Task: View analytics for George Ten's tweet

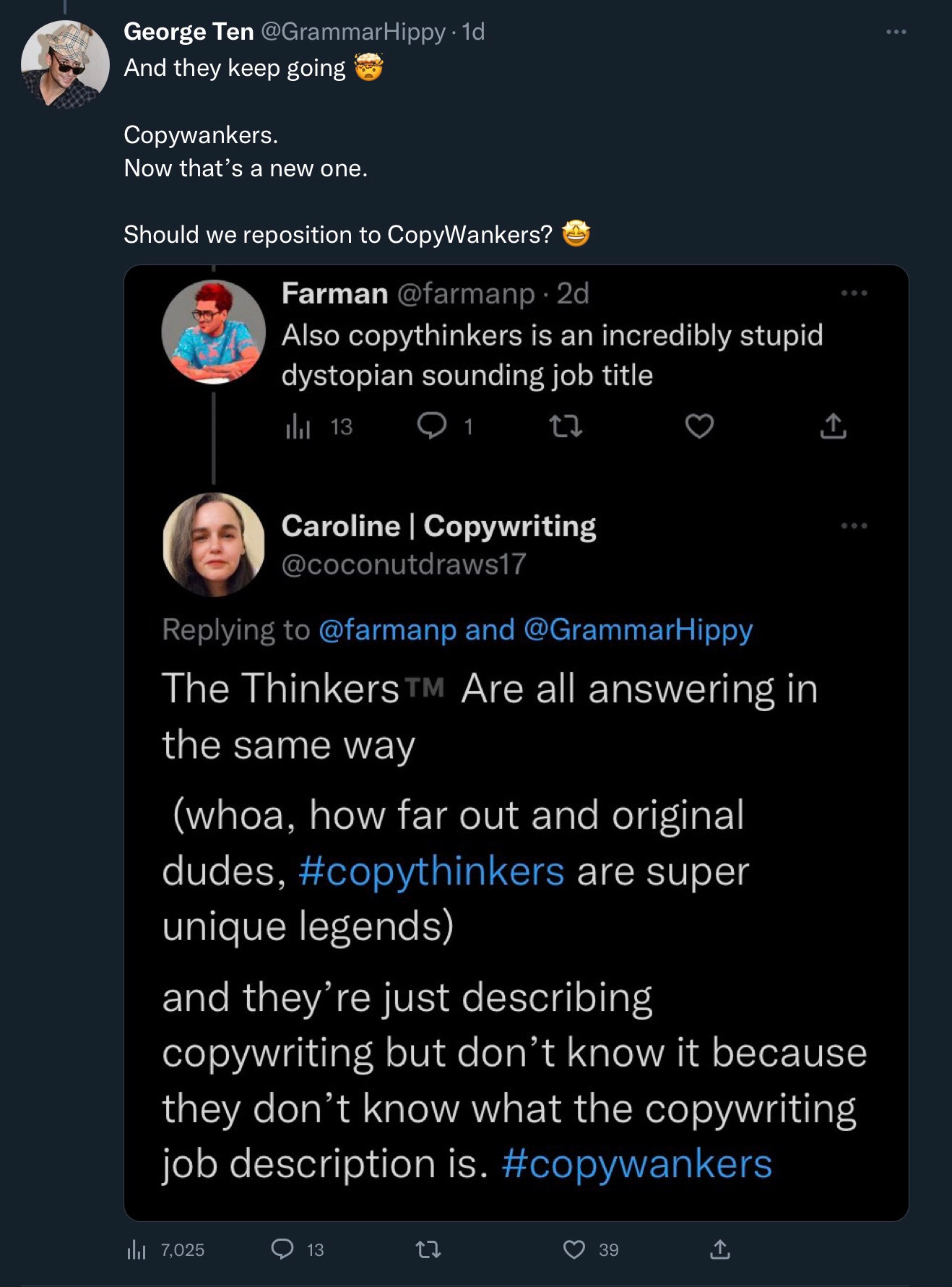Action: [x=137, y=1249]
